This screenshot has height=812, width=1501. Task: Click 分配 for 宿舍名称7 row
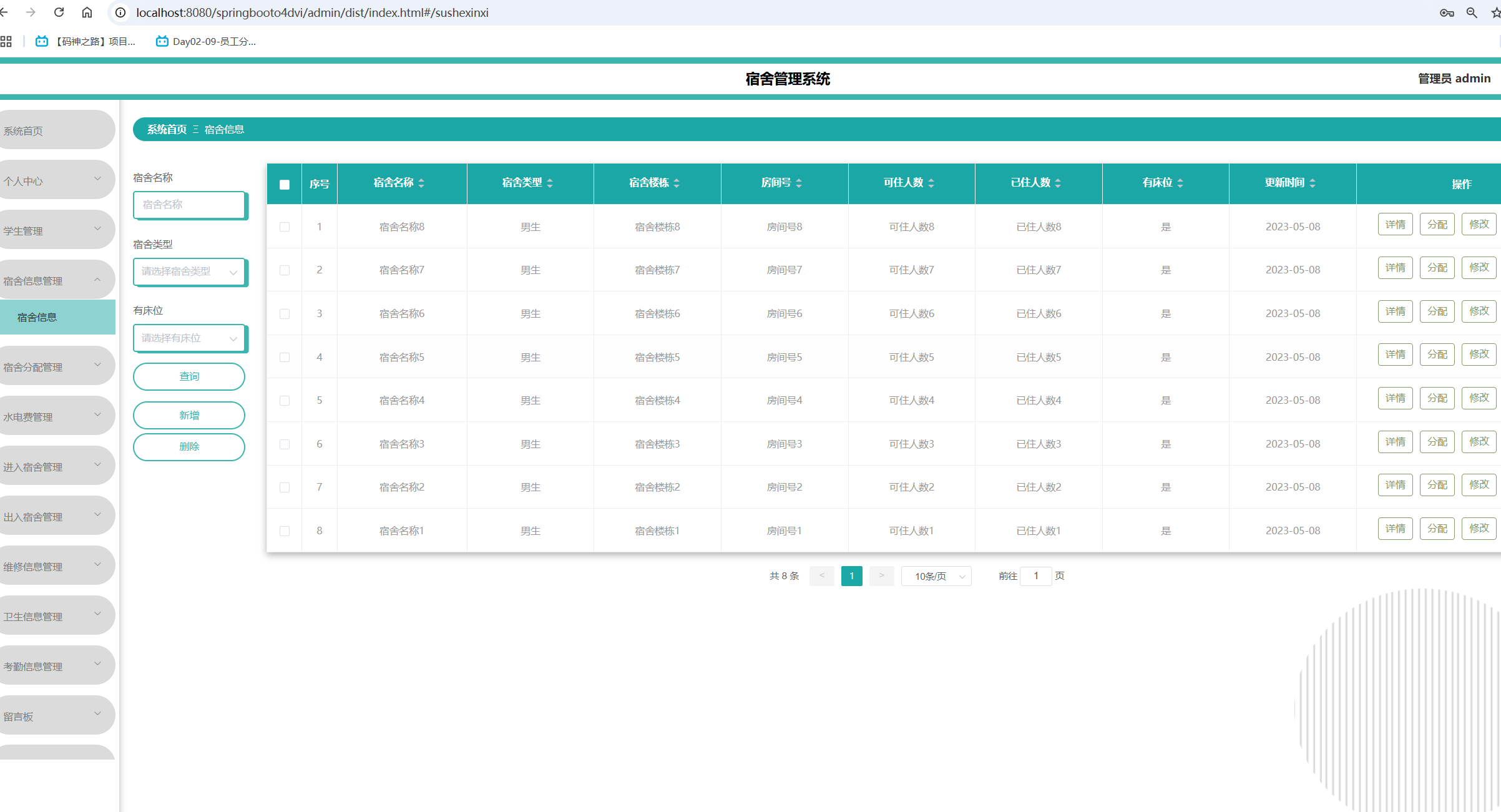(1437, 268)
